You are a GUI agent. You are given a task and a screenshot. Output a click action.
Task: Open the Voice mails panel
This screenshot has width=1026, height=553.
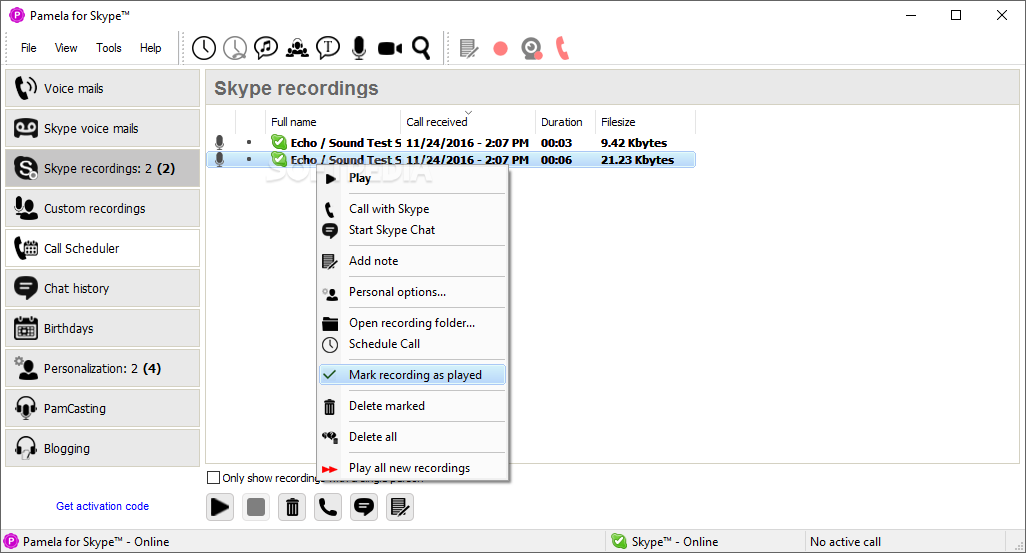click(102, 88)
